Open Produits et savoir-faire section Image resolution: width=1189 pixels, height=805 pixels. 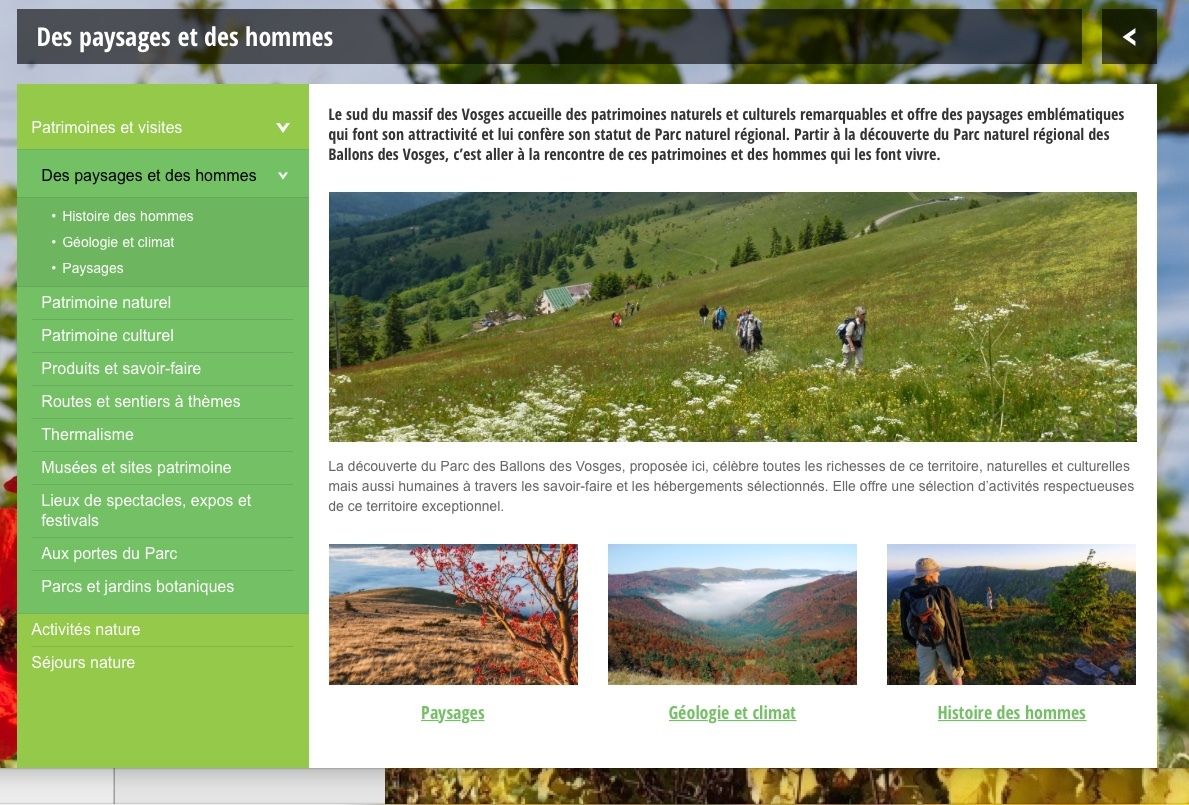121,368
